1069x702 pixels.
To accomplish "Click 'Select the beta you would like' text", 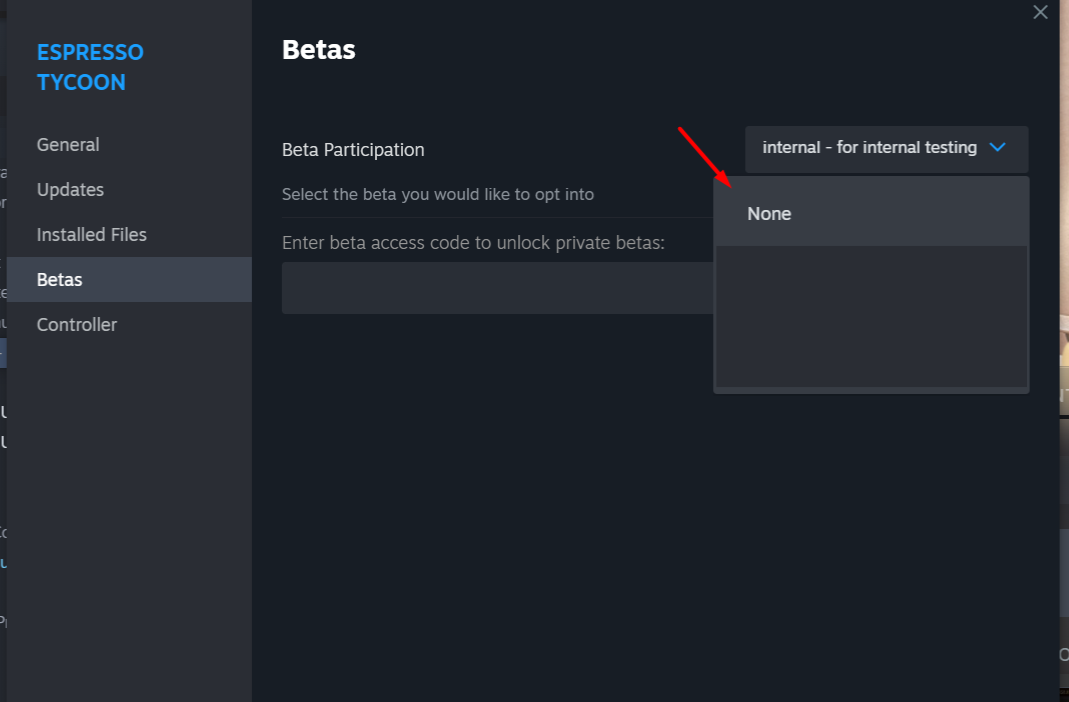I will [438, 194].
